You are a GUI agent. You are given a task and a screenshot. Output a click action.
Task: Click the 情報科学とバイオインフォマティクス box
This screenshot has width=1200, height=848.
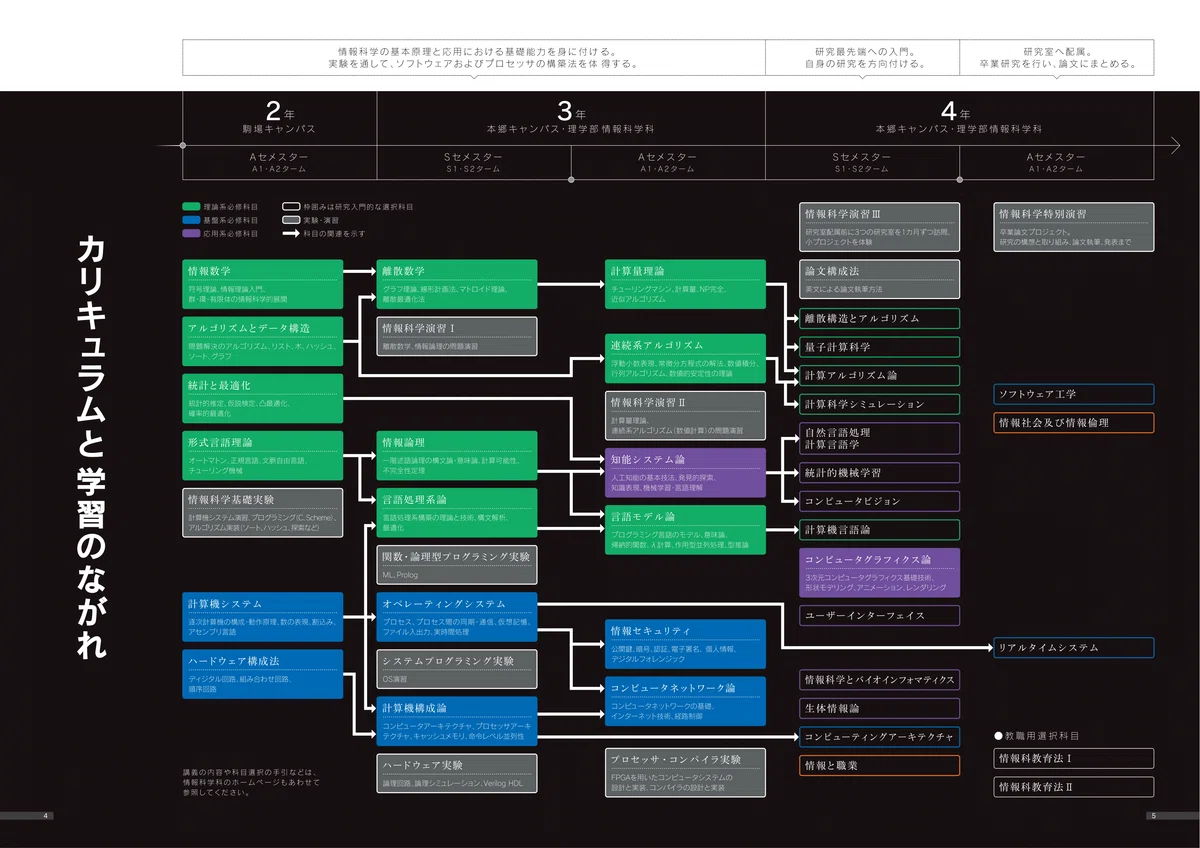pos(880,680)
